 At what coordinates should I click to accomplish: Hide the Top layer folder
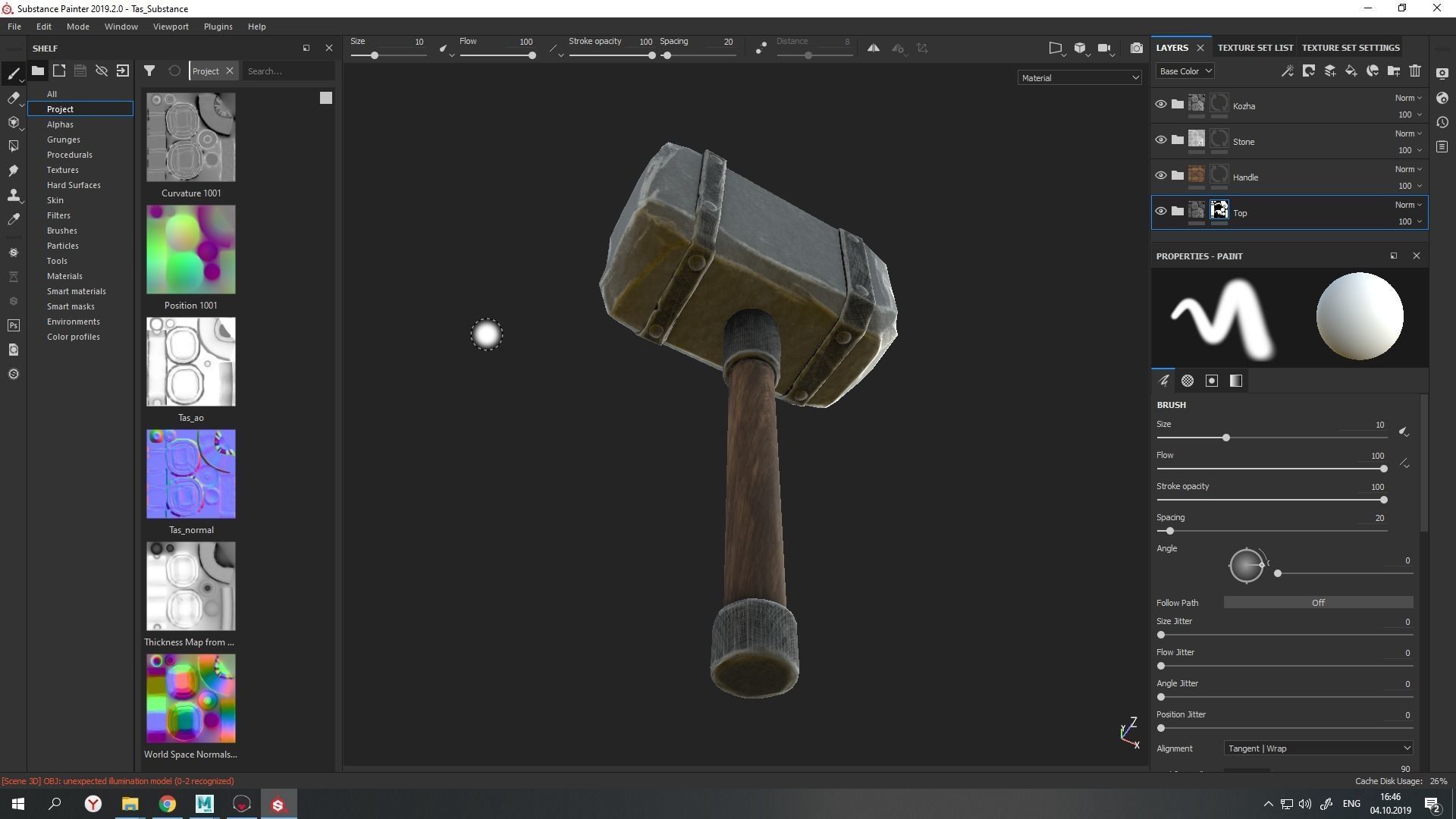[x=1160, y=212]
